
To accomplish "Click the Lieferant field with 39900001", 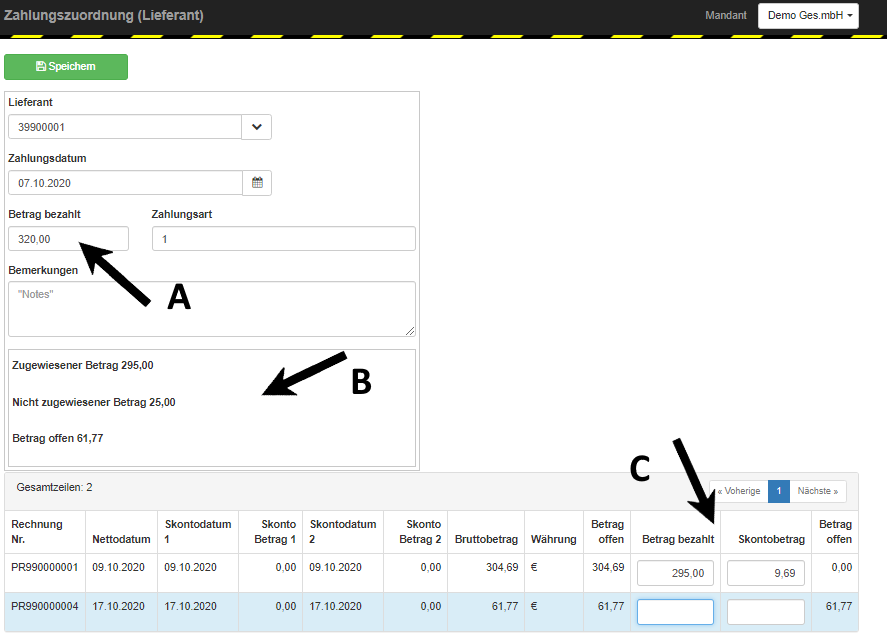I will tap(125, 127).
